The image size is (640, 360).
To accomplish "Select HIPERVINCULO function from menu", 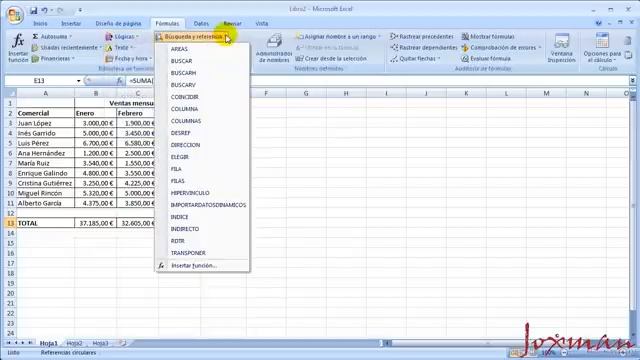I will click(203, 193).
